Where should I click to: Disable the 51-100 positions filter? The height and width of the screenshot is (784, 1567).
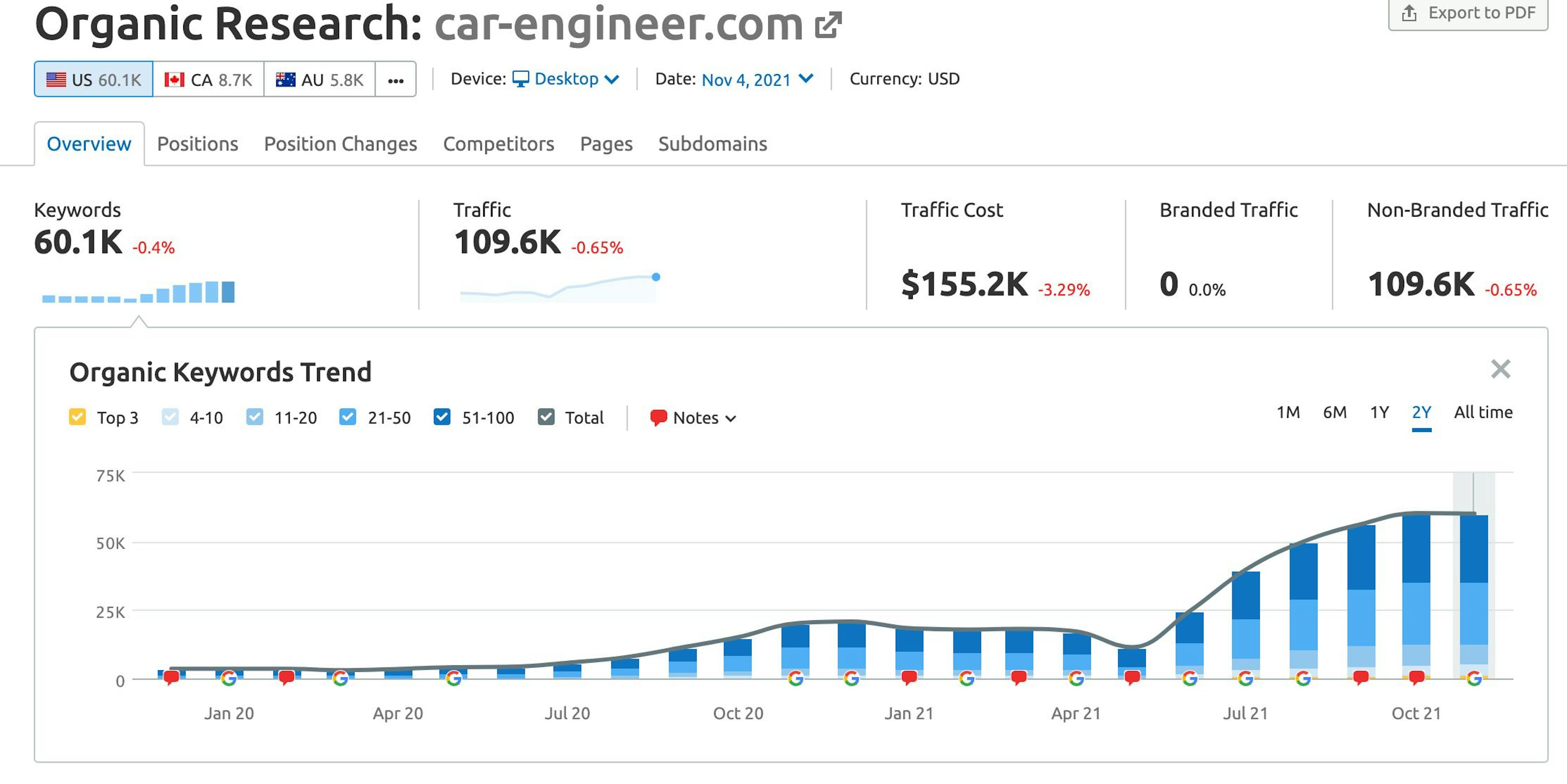442,417
